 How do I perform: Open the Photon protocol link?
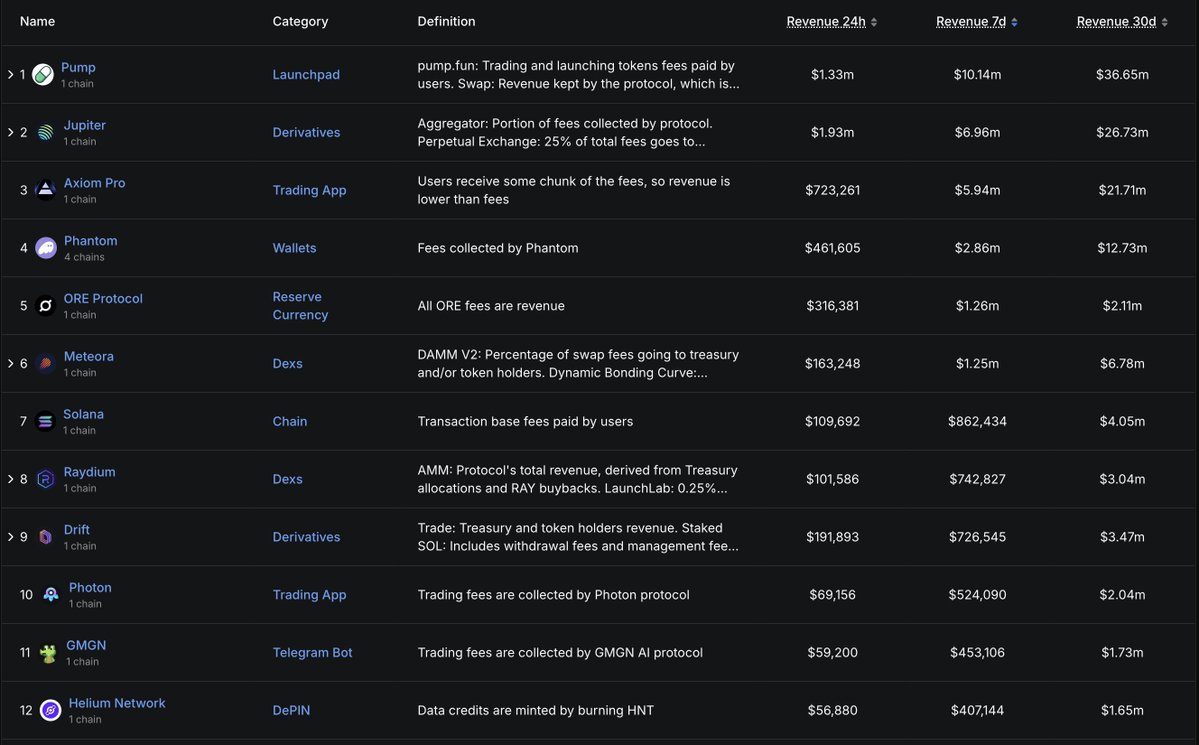[90, 587]
